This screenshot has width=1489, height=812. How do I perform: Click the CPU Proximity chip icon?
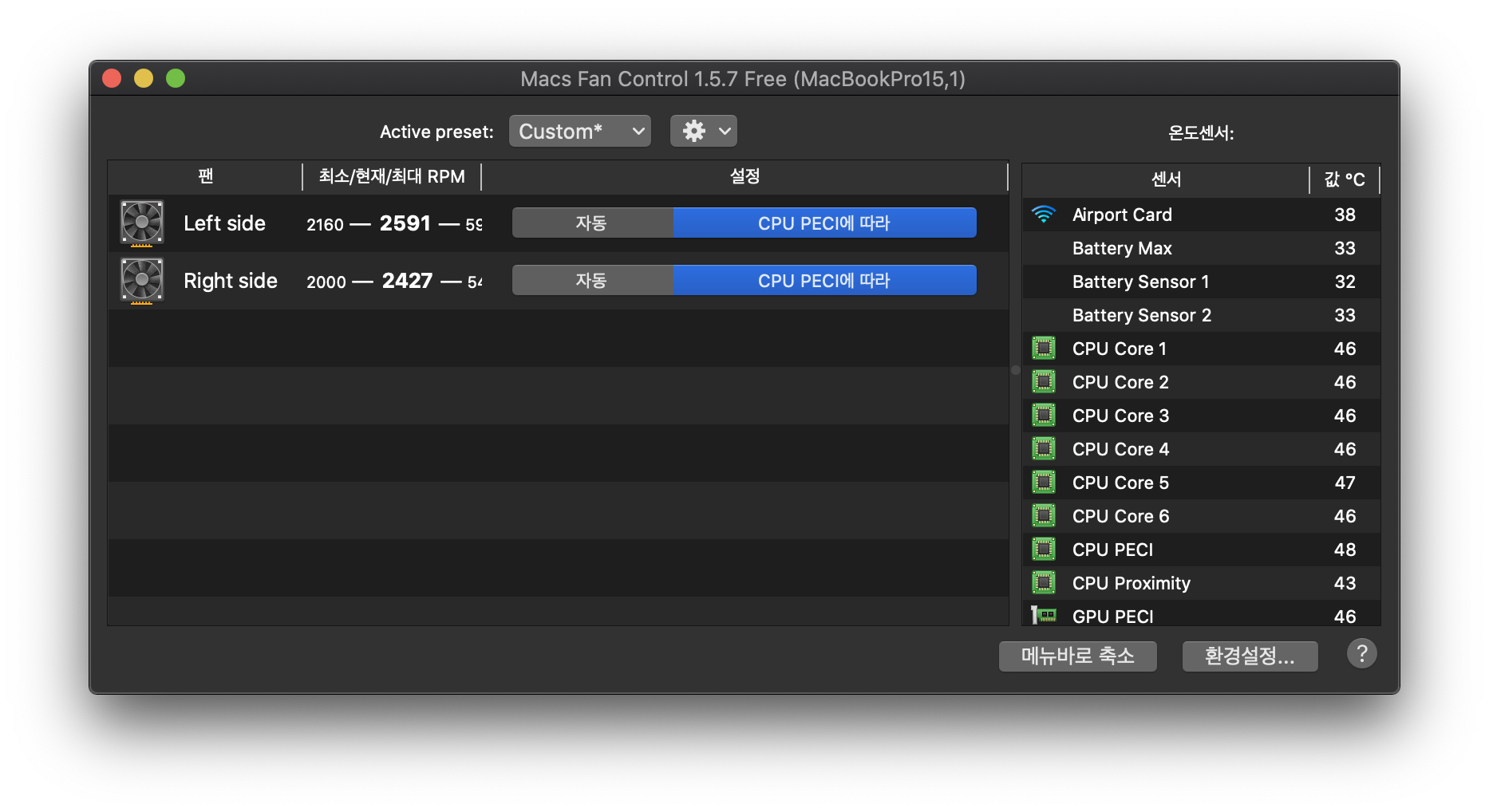1044,583
